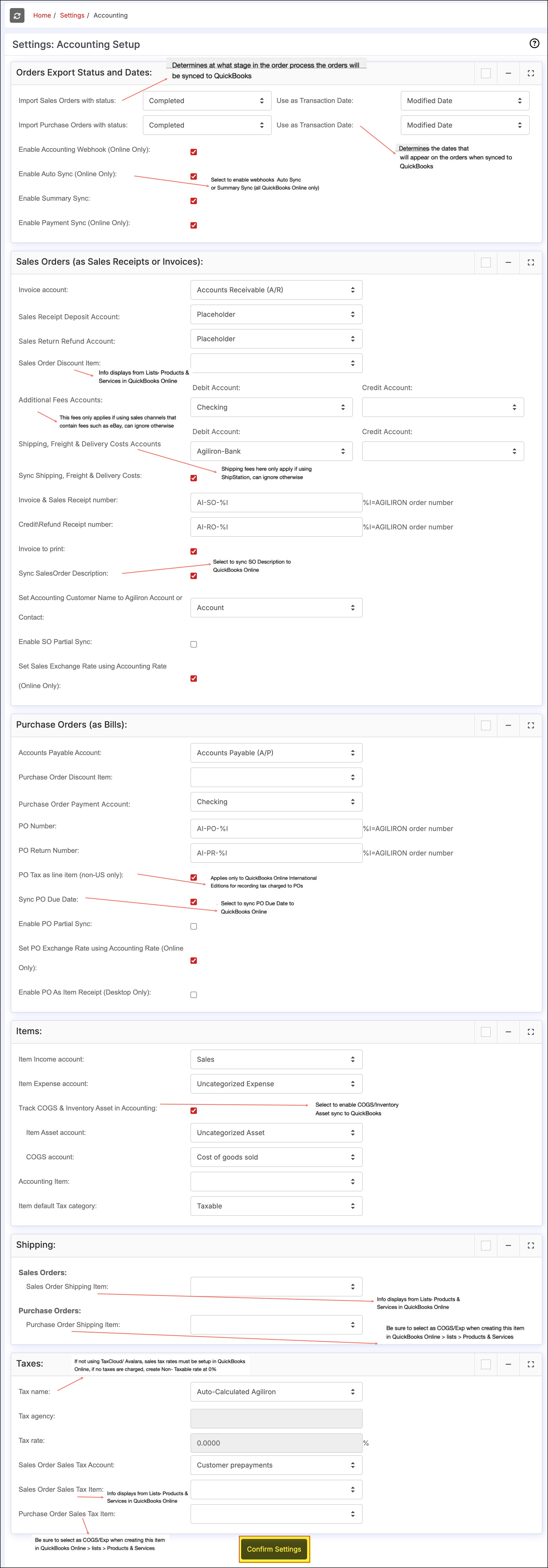
Task: Click the refresh icon beside breadcrumbs
Action: [17, 15]
